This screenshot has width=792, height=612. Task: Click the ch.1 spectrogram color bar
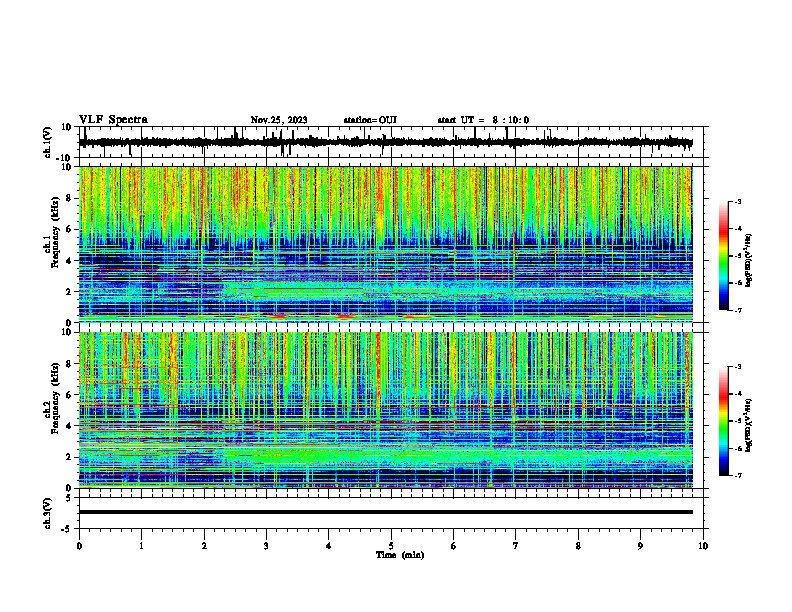[724, 256]
